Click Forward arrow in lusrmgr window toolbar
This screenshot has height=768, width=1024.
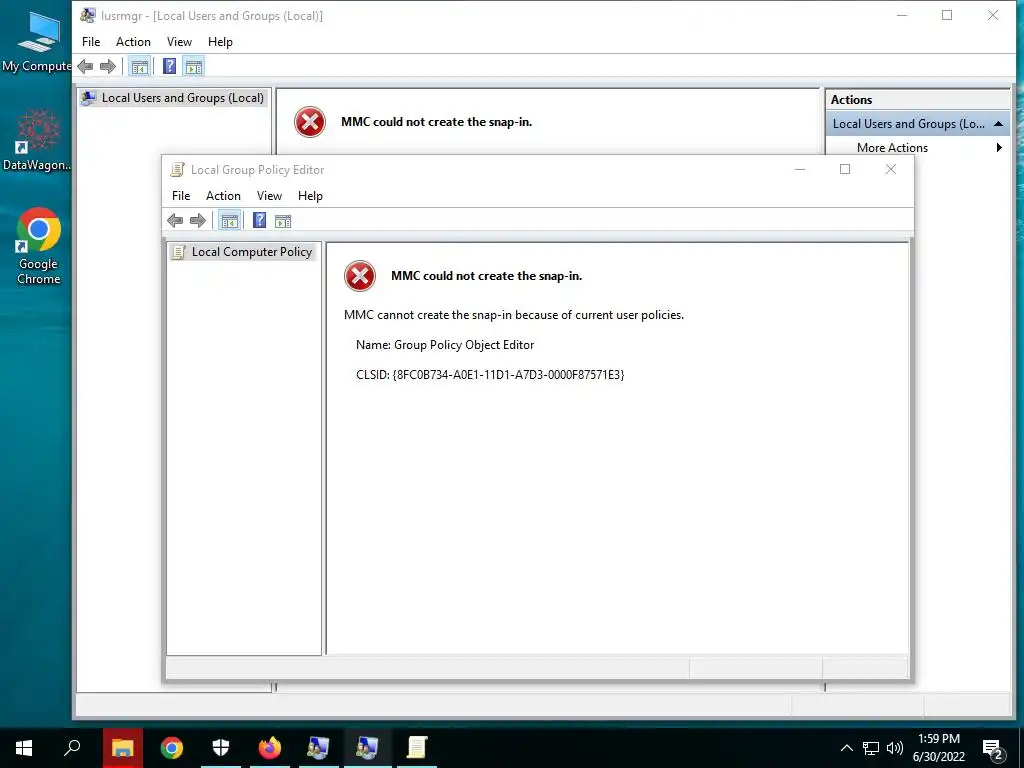[x=108, y=66]
